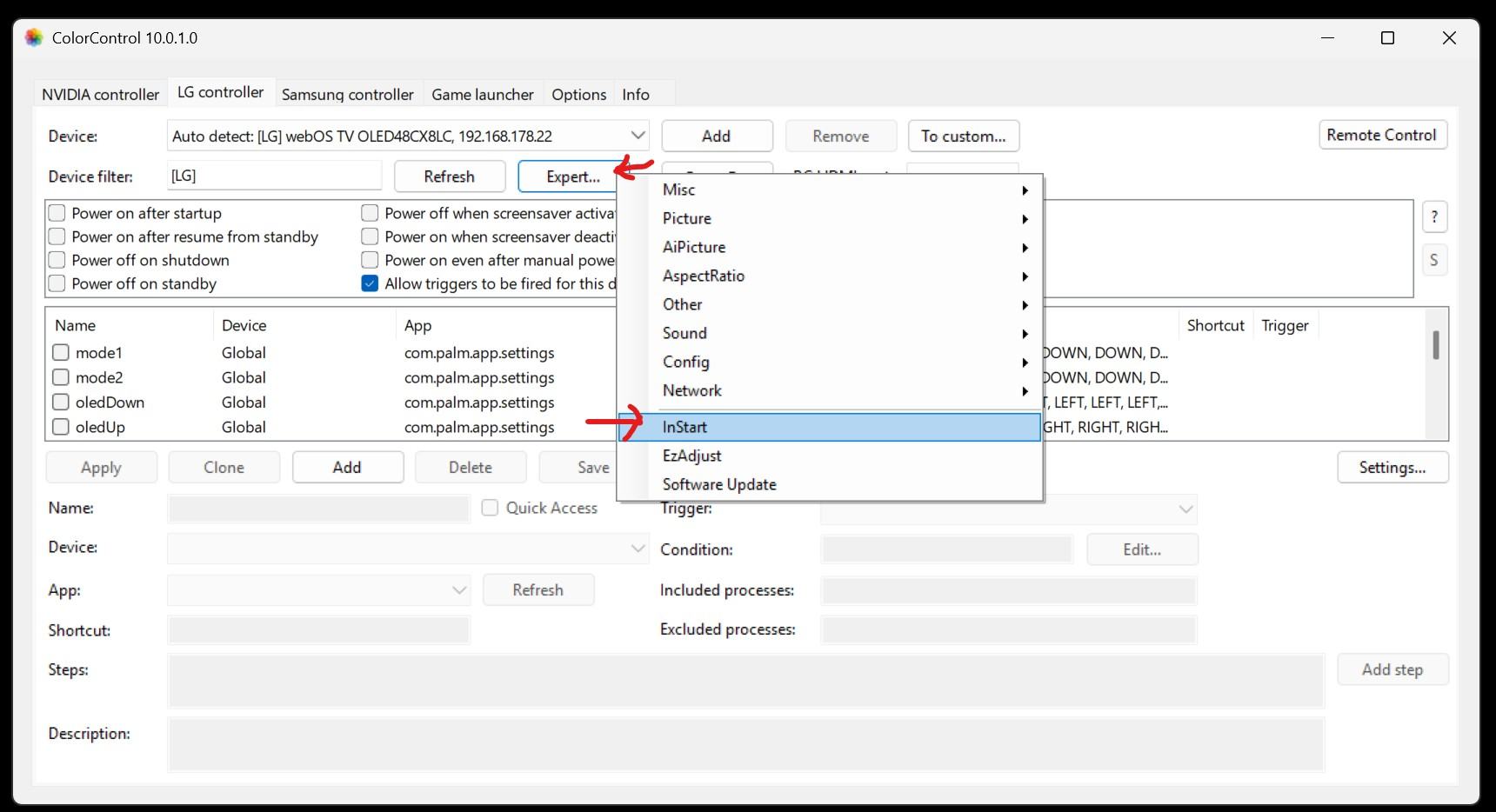Choose Software Update menu item
Image resolution: width=1496 pixels, height=812 pixels.
[x=830, y=484]
